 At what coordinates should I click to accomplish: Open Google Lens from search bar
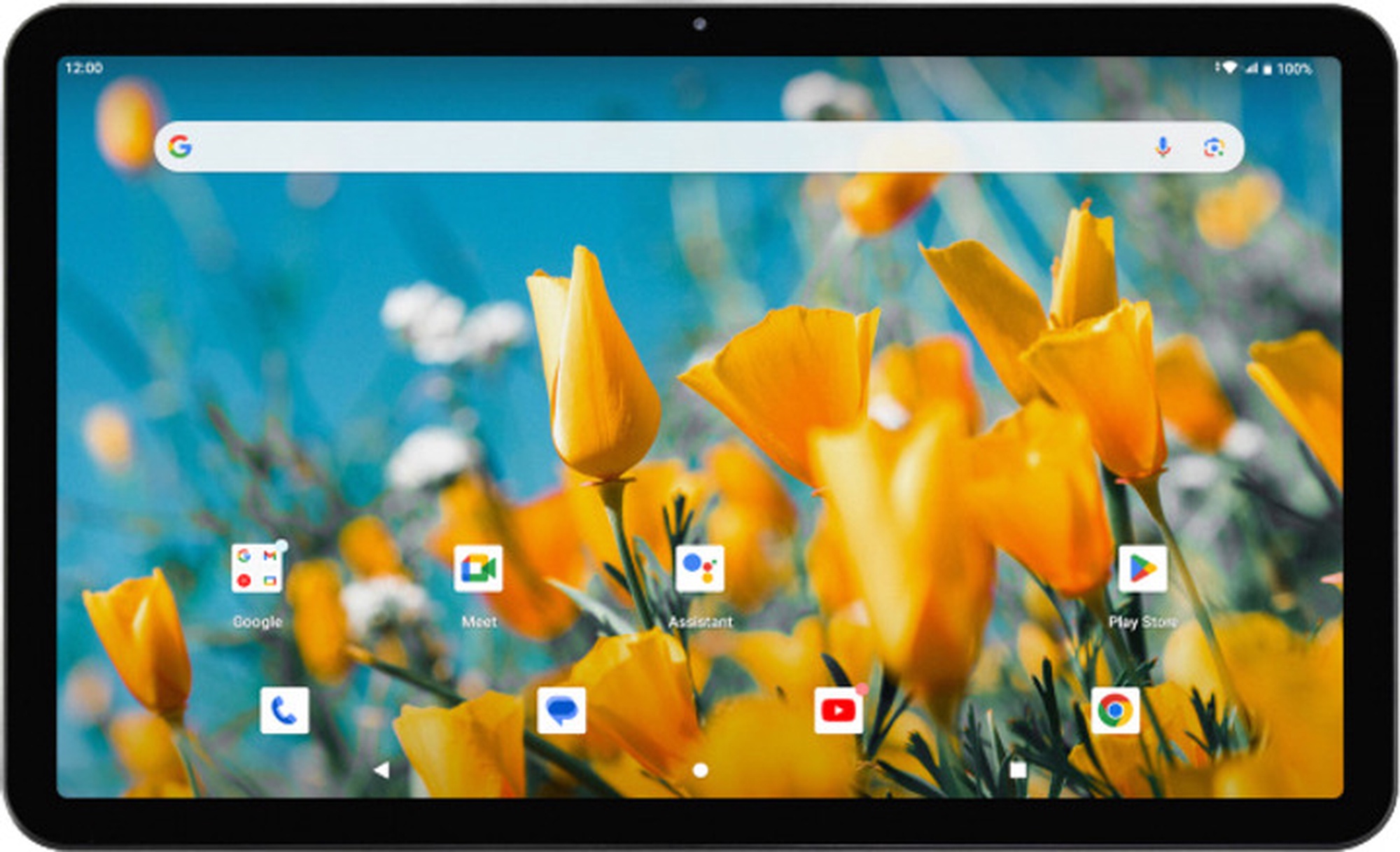[x=1214, y=147]
